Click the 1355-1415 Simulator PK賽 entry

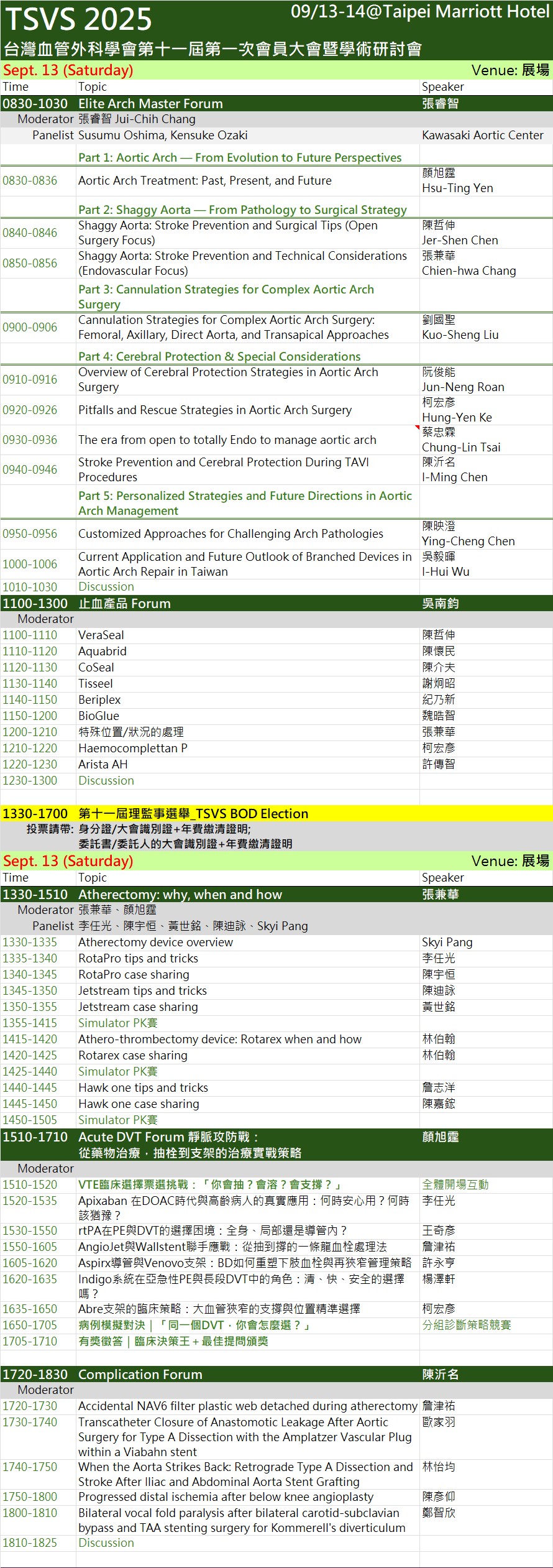[118, 1023]
